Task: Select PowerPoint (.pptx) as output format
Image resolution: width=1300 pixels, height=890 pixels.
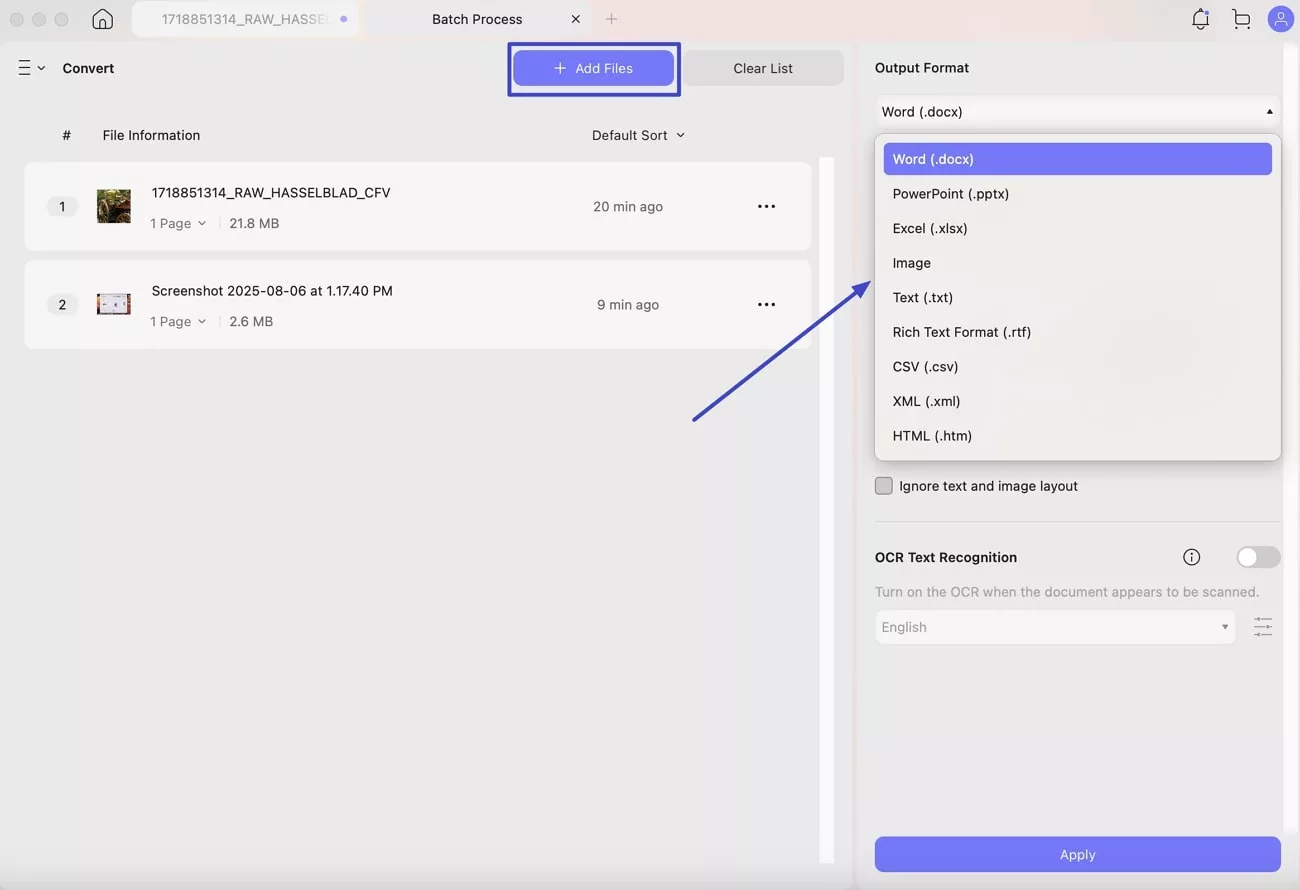Action: 950,193
